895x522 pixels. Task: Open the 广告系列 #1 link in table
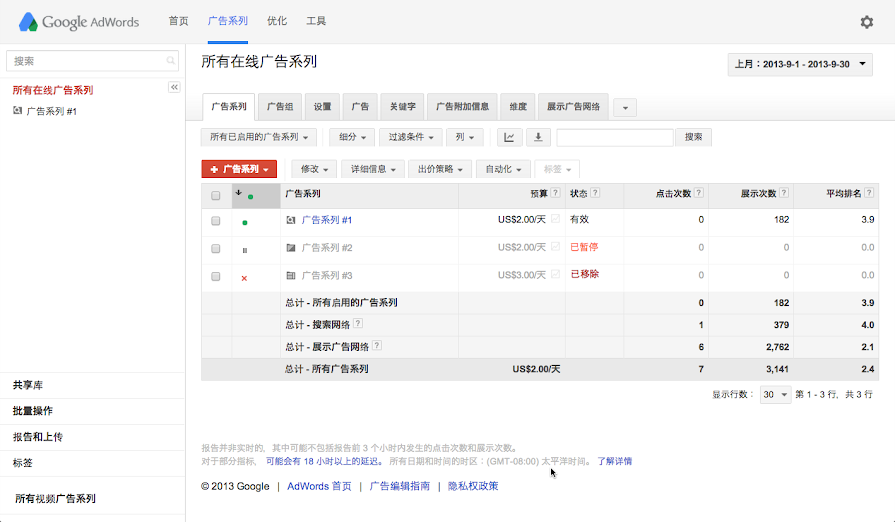click(326, 220)
